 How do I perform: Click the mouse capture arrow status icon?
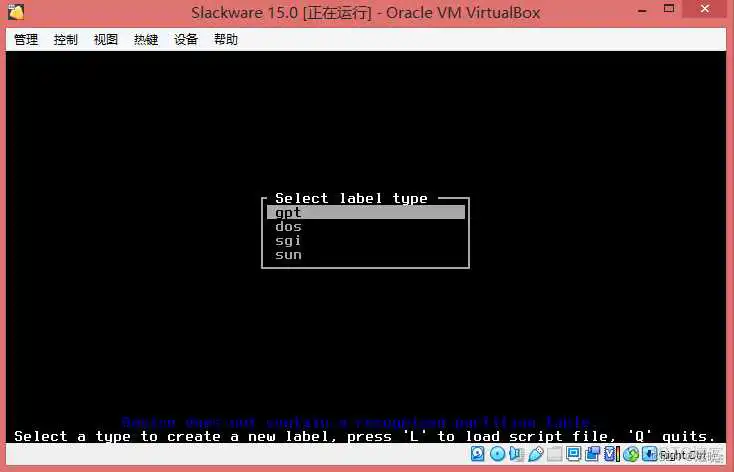tap(650, 453)
